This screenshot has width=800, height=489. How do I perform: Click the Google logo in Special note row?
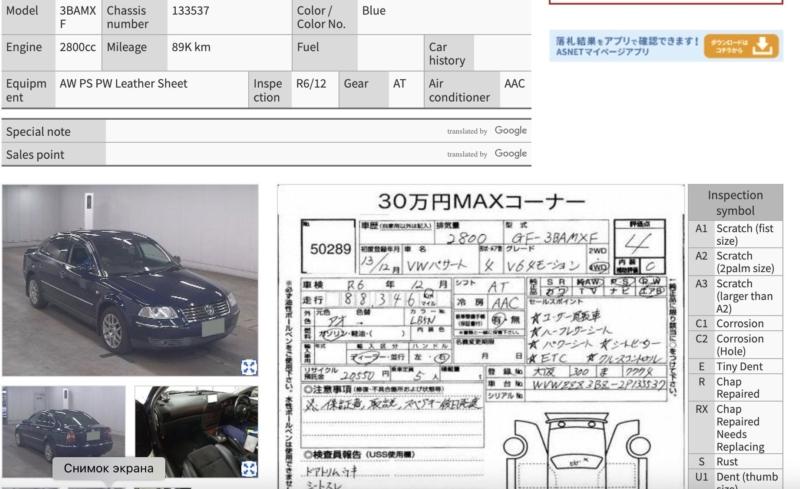coord(510,131)
